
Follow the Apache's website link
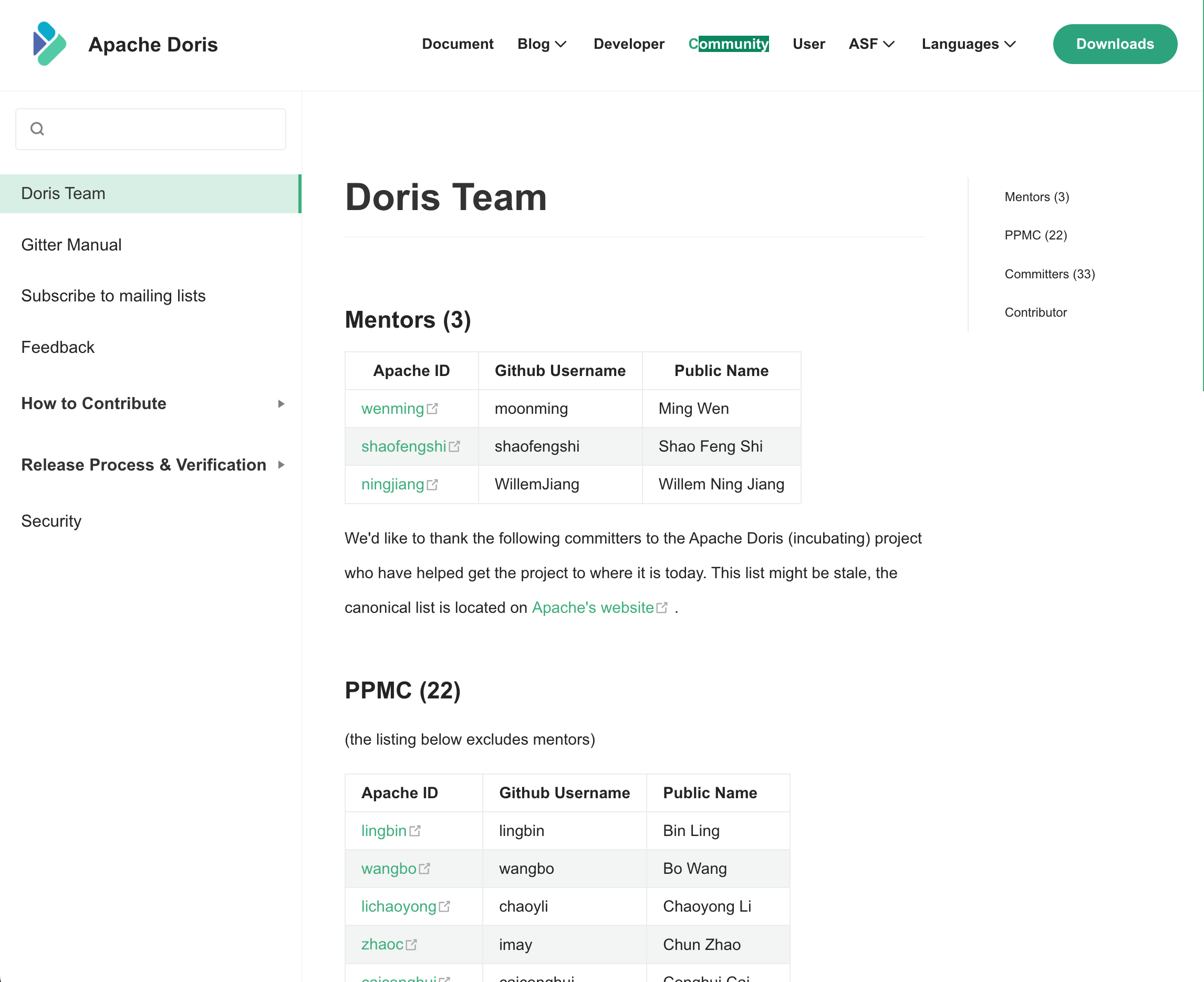pyautogui.click(x=593, y=608)
